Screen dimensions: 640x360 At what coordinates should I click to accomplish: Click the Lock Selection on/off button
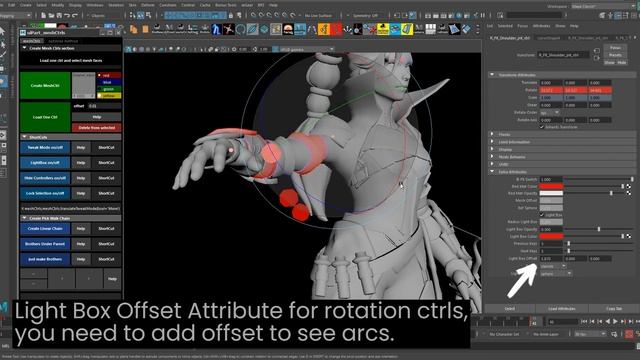(x=45, y=193)
